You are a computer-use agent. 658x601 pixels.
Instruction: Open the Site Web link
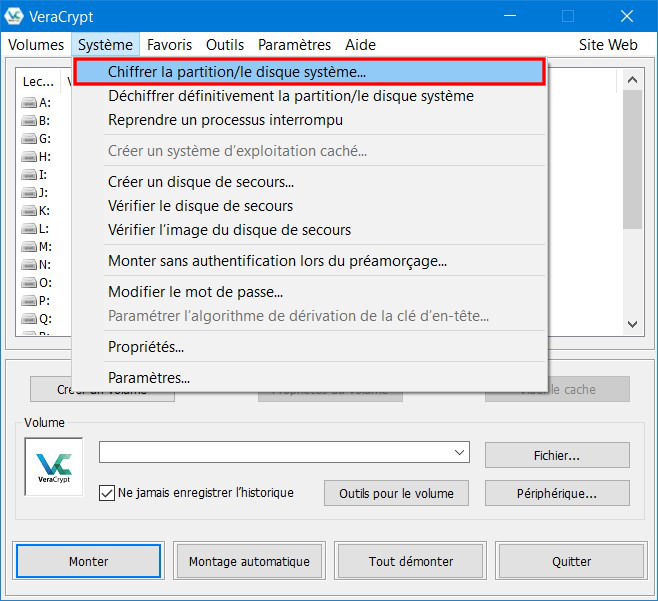(608, 45)
